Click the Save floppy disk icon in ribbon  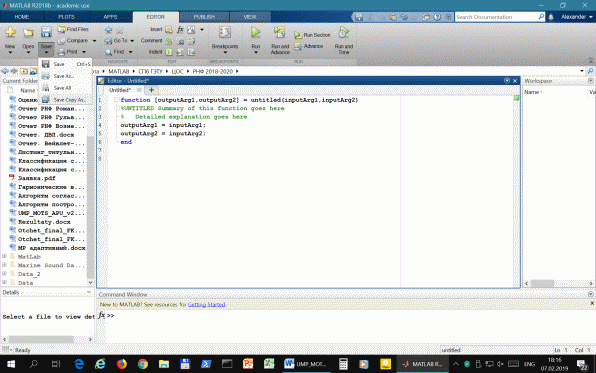(46, 32)
